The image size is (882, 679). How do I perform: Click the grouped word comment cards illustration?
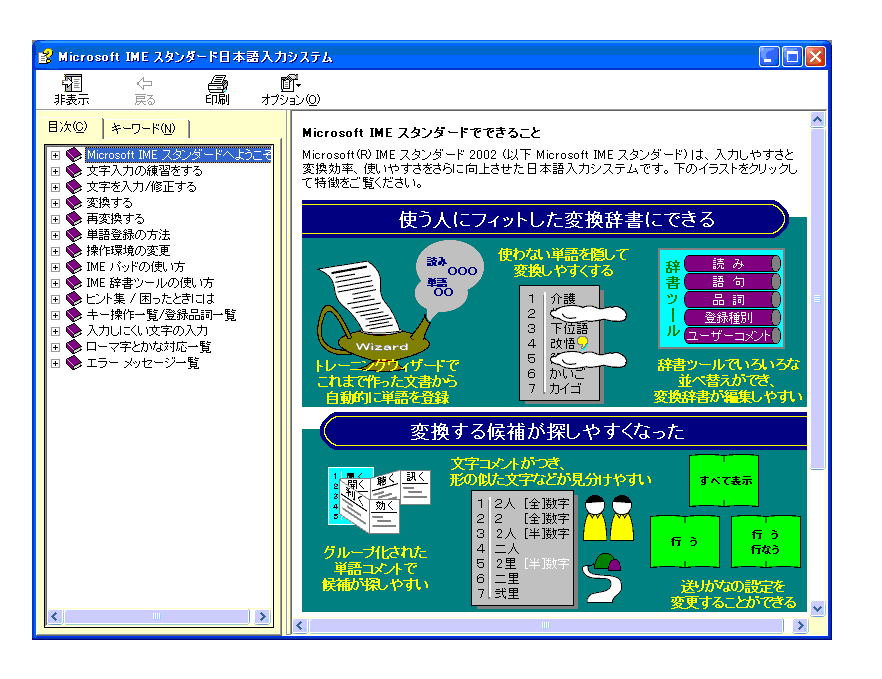click(379, 500)
